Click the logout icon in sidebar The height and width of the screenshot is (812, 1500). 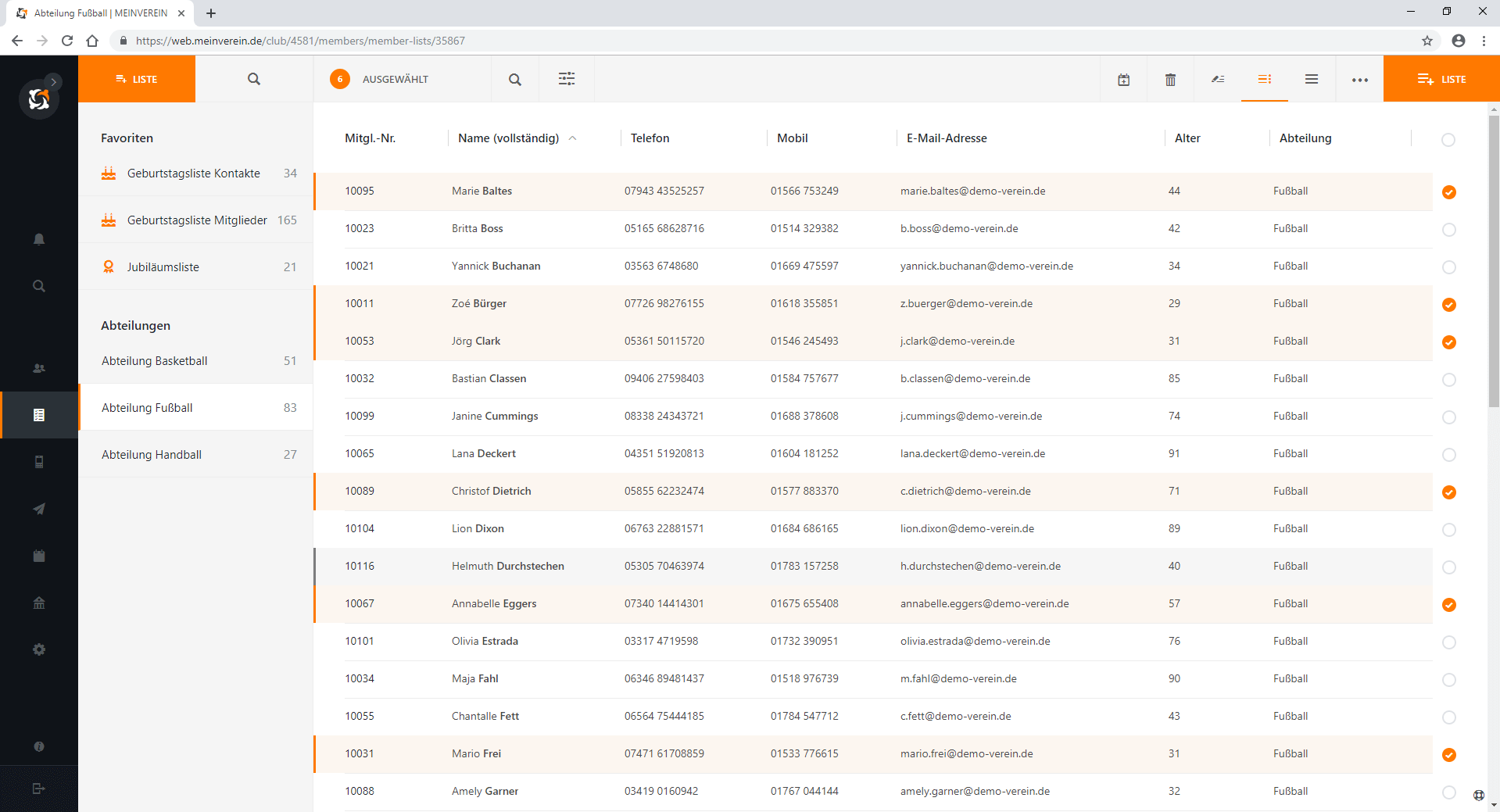(39, 789)
